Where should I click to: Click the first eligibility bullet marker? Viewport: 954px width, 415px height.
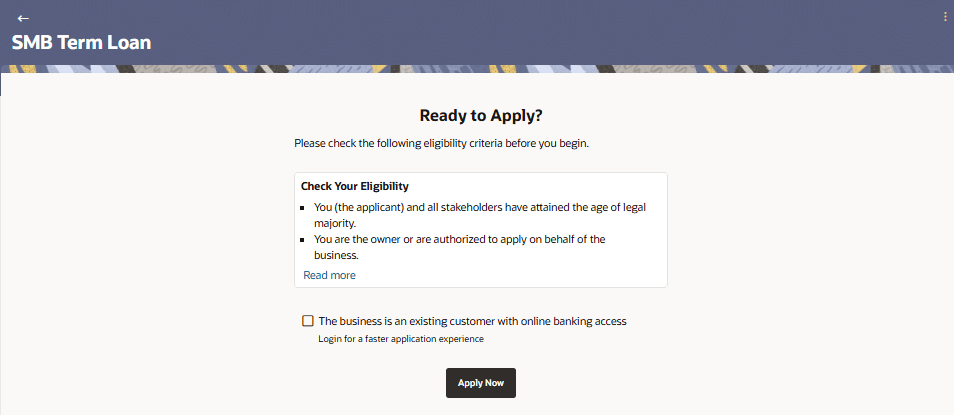(x=303, y=209)
